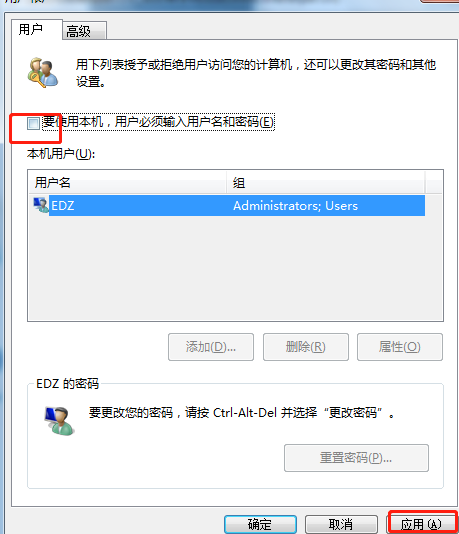Click the Administrators; Users group cell
Image resolution: width=459 pixels, height=534 pixels.
(x=295, y=206)
